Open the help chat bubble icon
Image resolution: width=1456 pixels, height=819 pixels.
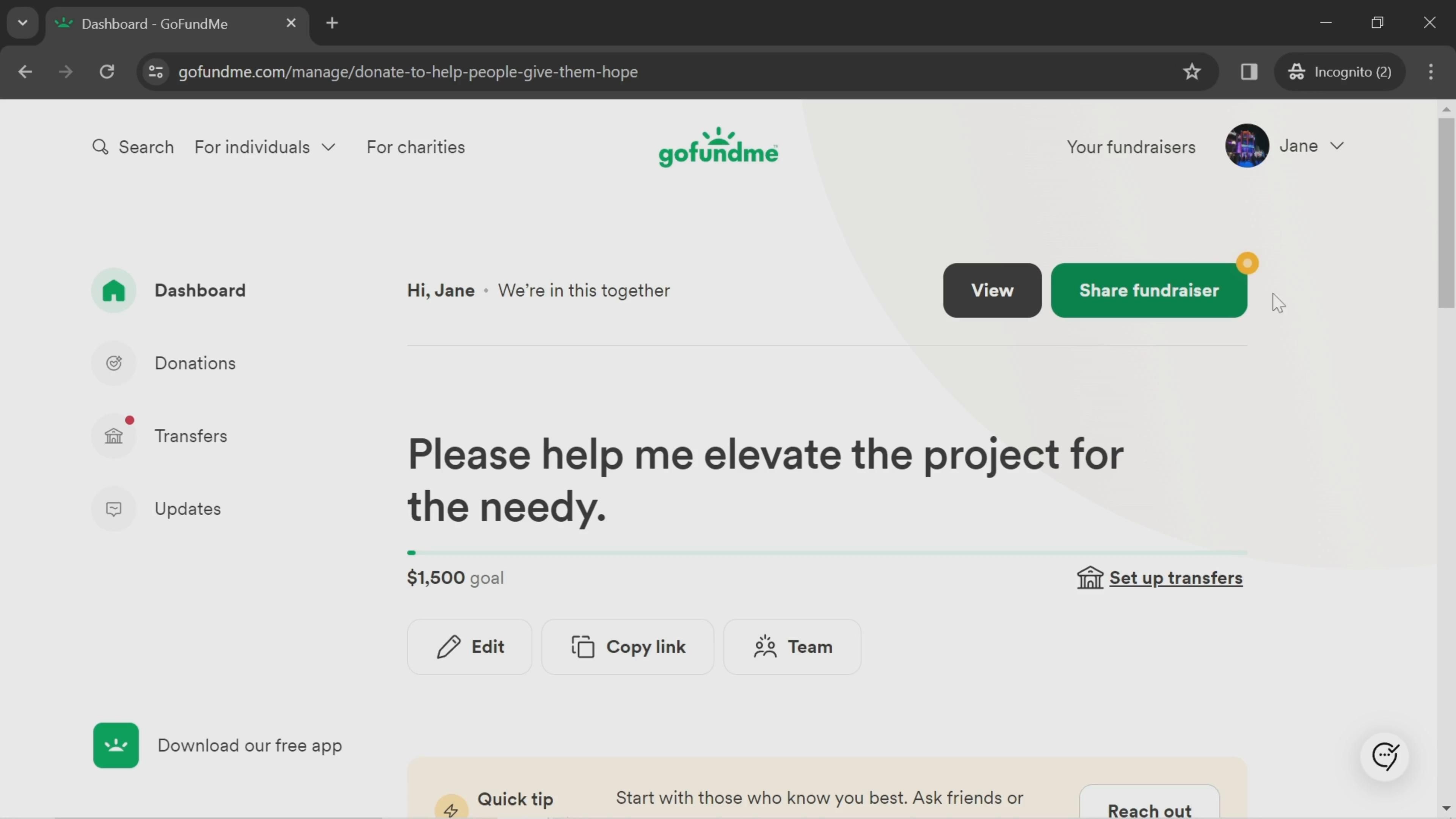(x=1385, y=756)
